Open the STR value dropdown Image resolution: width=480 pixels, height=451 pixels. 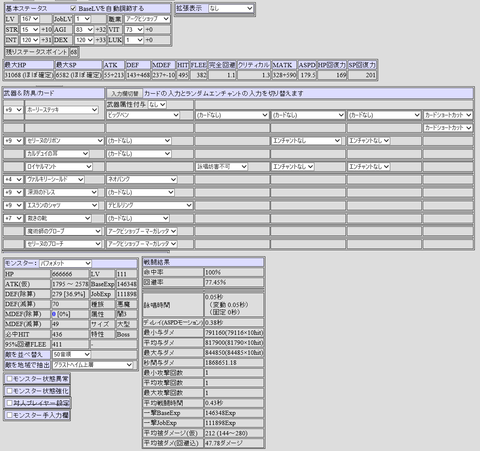(x=30, y=30)
